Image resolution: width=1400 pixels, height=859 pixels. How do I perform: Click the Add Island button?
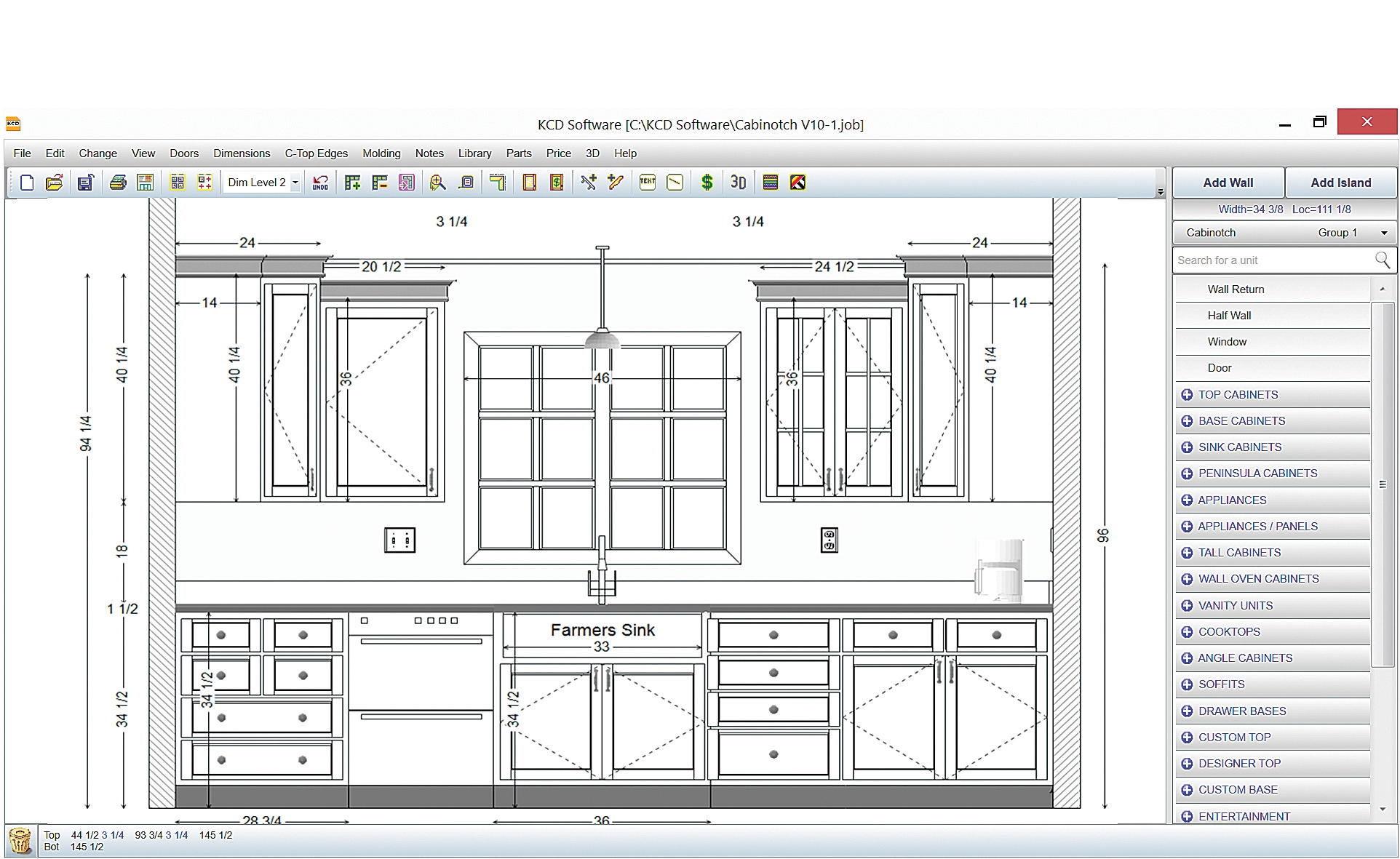coord(1340,183)
